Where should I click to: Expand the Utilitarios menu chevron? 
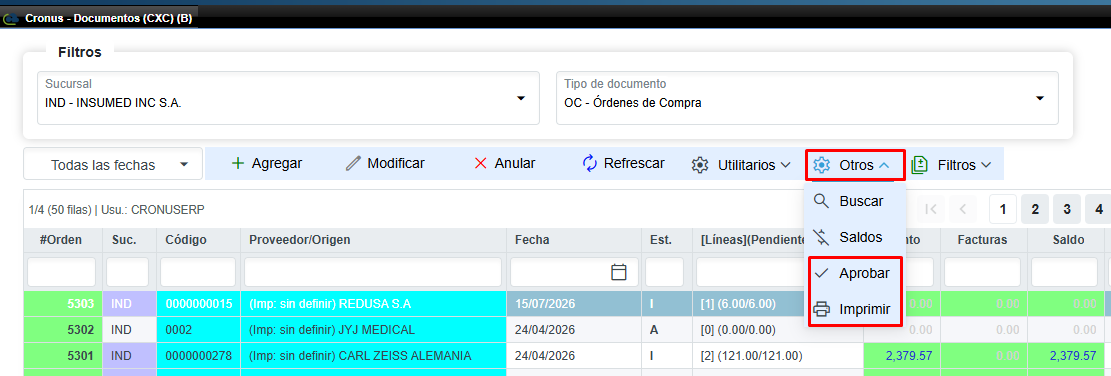tap(785, 165)
